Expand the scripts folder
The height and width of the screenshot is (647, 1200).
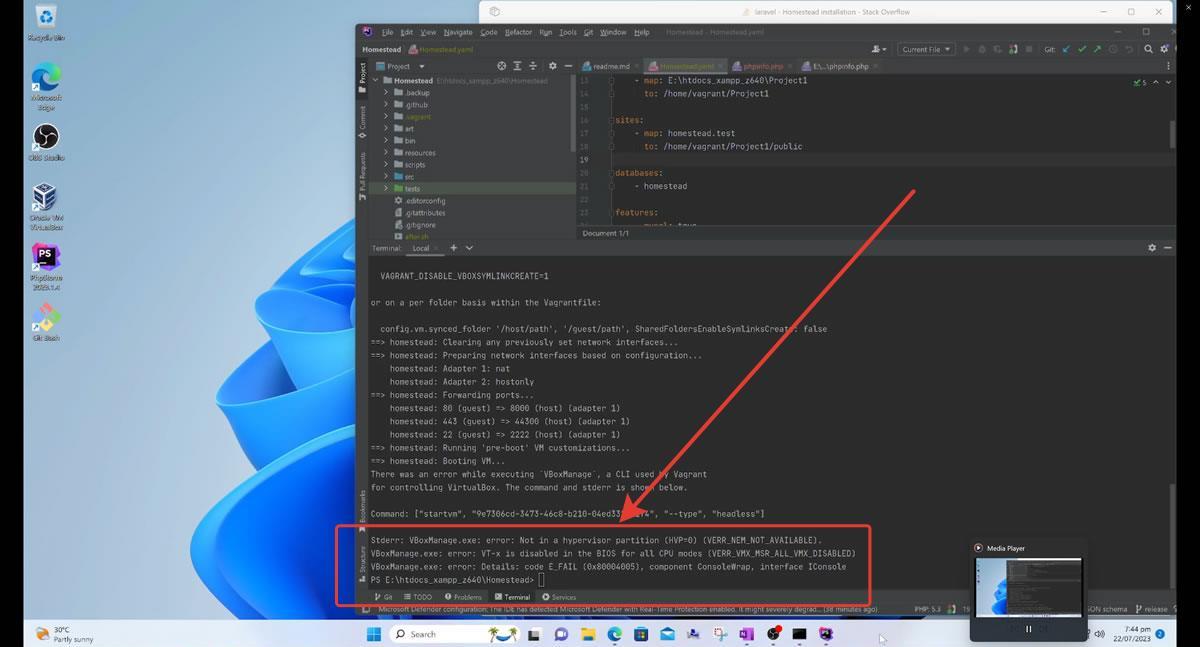click(386, 165)
